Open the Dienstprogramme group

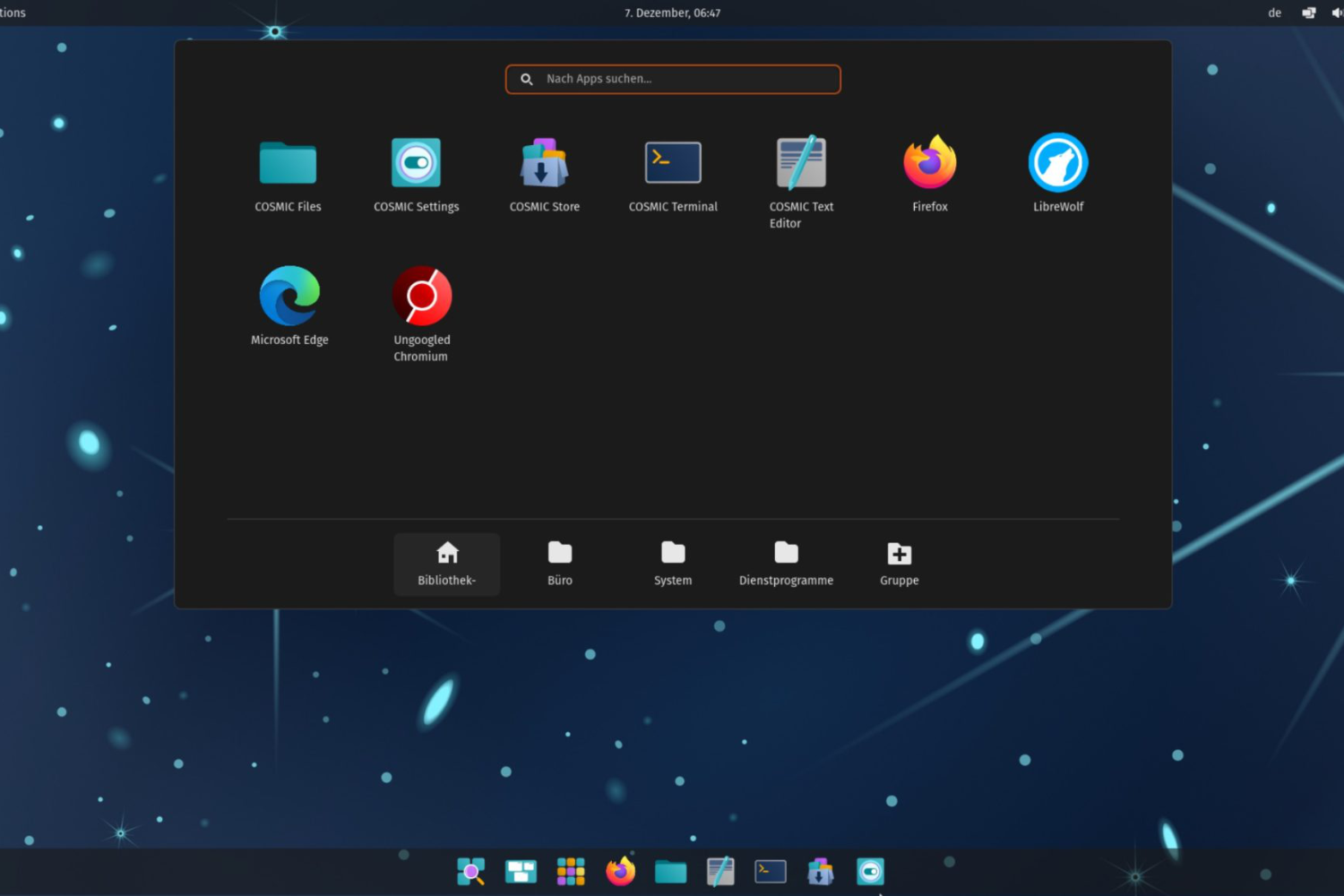point(786,564)
